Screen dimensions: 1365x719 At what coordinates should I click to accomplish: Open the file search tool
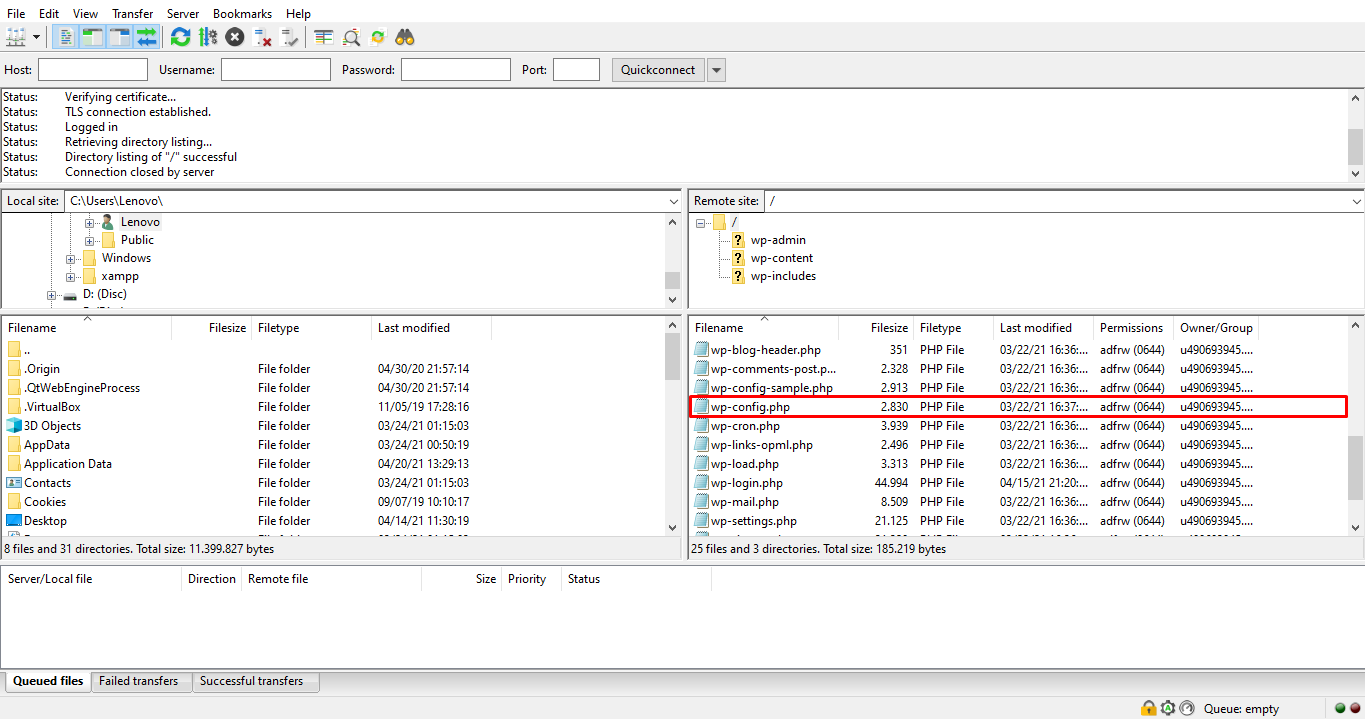pos(350,37)
